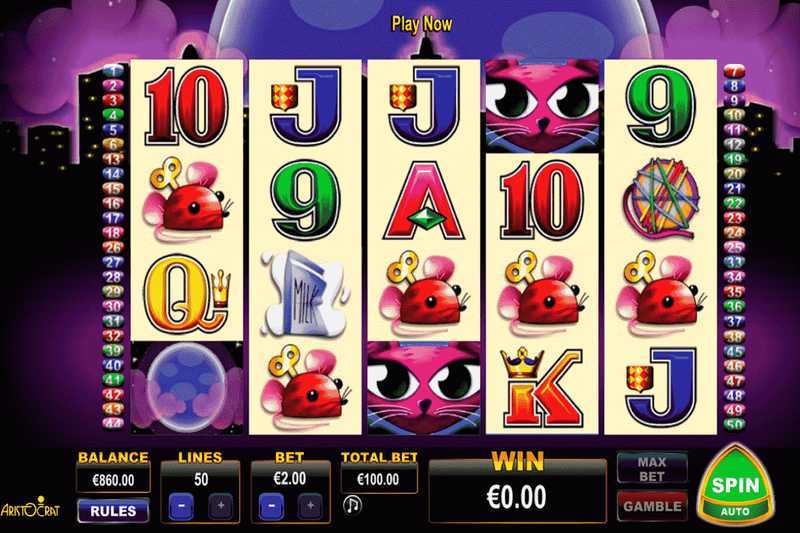Click the pink cat symbol atop reel four
Screen dimensions: 800x533
pos(542,106)
